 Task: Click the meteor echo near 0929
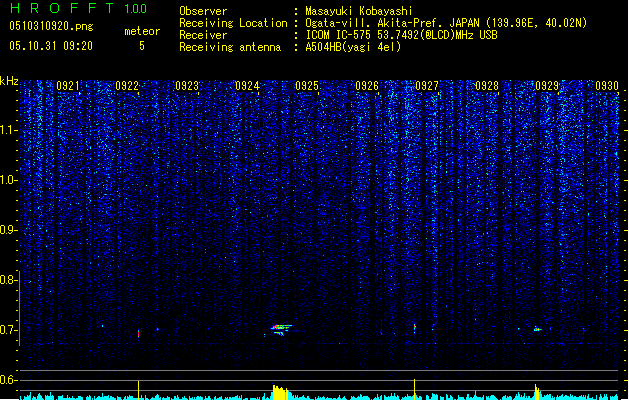pyautogui.click(x=538, y=329)
